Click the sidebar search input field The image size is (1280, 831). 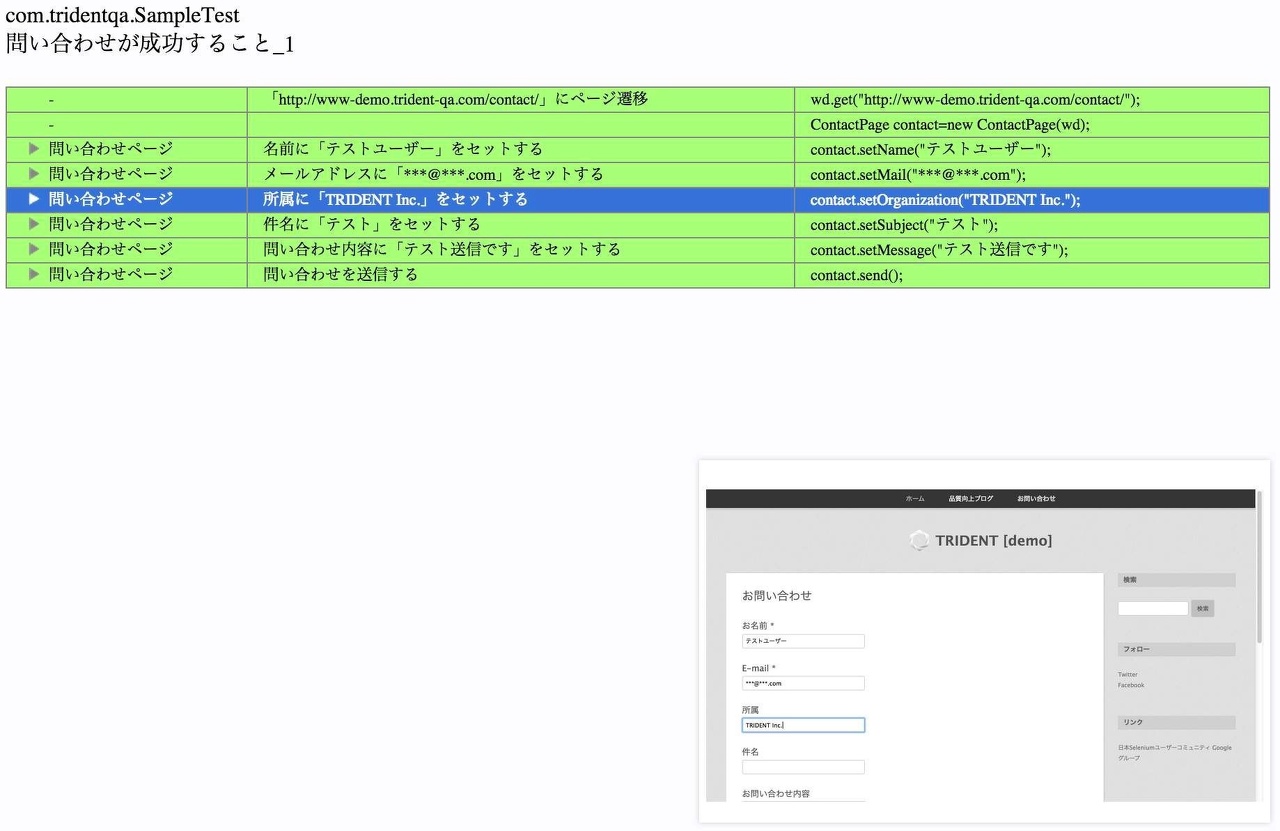1152,608
